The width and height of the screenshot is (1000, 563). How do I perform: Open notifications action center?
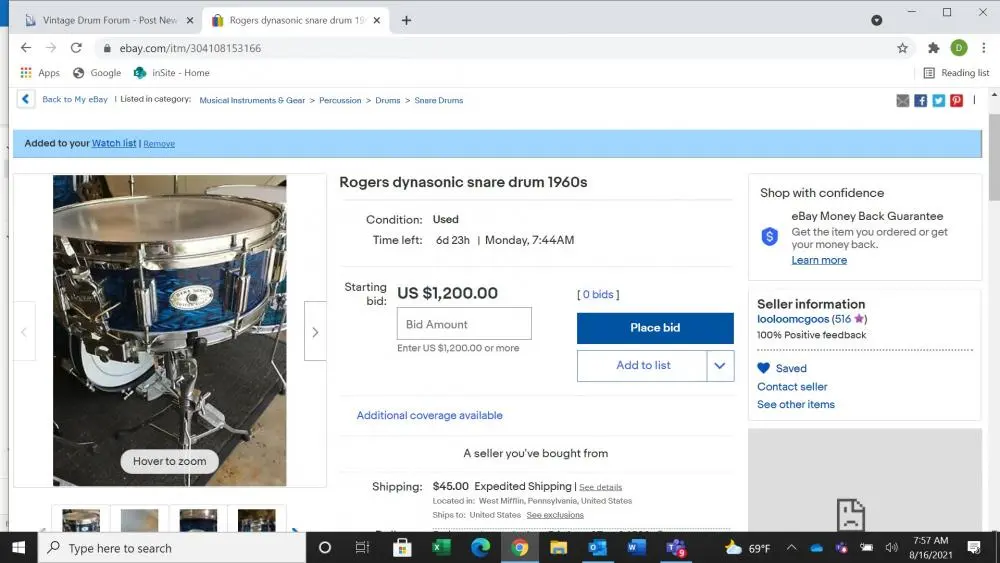pyautogui.click(x=974, y=548)
